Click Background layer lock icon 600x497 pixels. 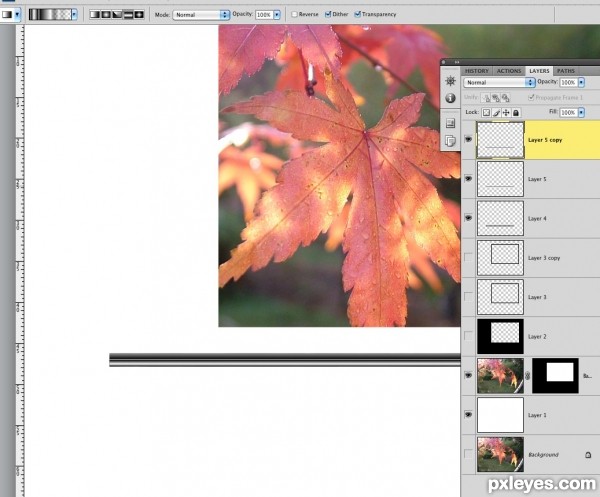click(x=588, y=455)
